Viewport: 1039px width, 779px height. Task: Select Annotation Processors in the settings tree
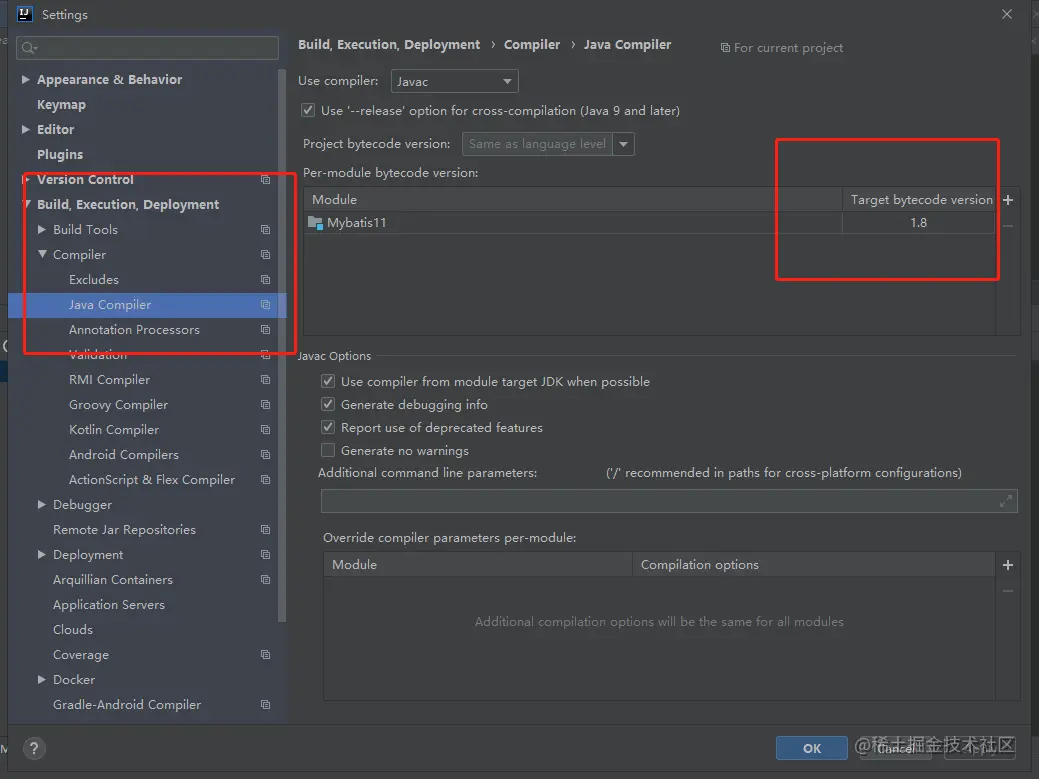coord(134,330)
